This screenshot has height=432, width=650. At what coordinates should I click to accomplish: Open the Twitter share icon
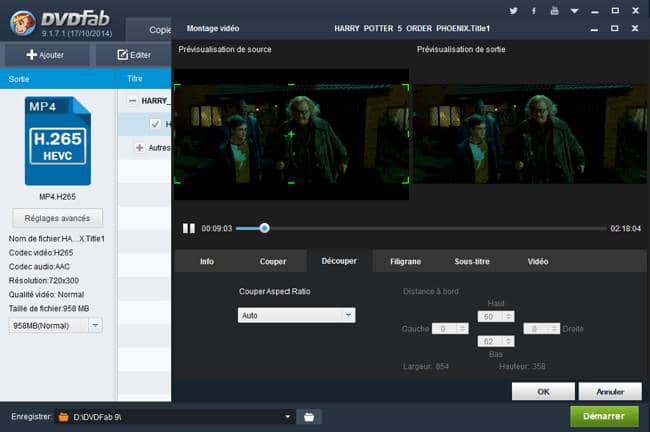point(513,11)
